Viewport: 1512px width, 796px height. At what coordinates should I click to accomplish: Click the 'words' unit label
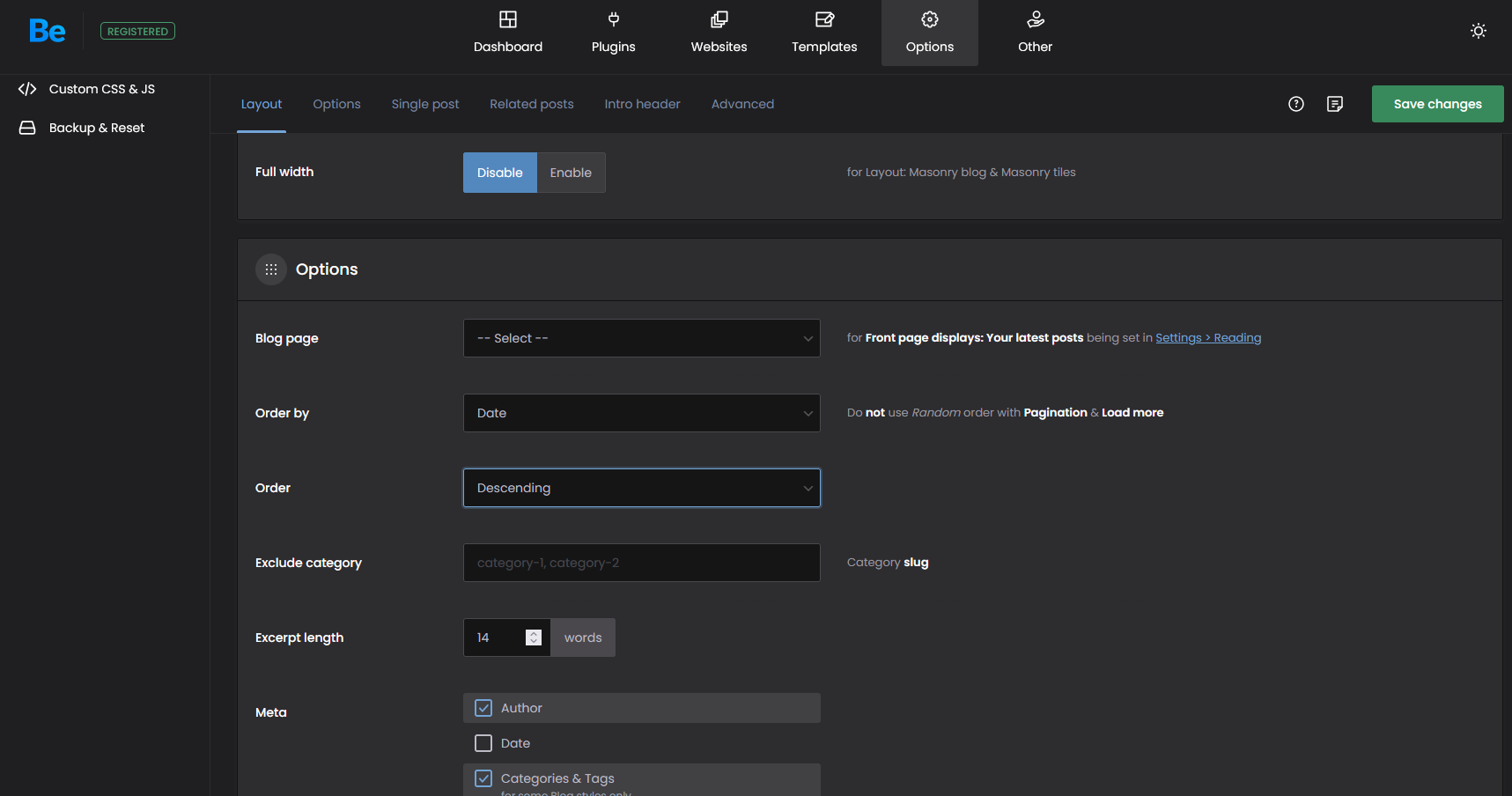583,638
